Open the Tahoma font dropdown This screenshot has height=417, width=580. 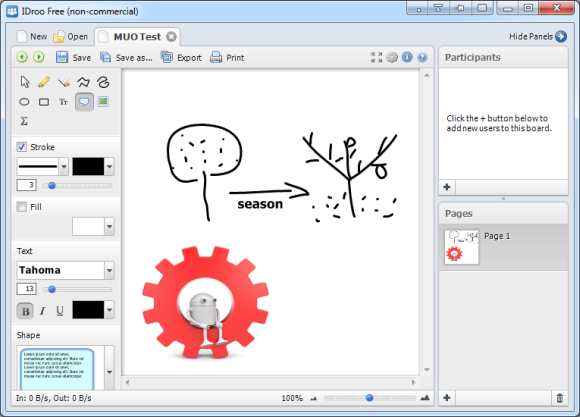point(109,270)
